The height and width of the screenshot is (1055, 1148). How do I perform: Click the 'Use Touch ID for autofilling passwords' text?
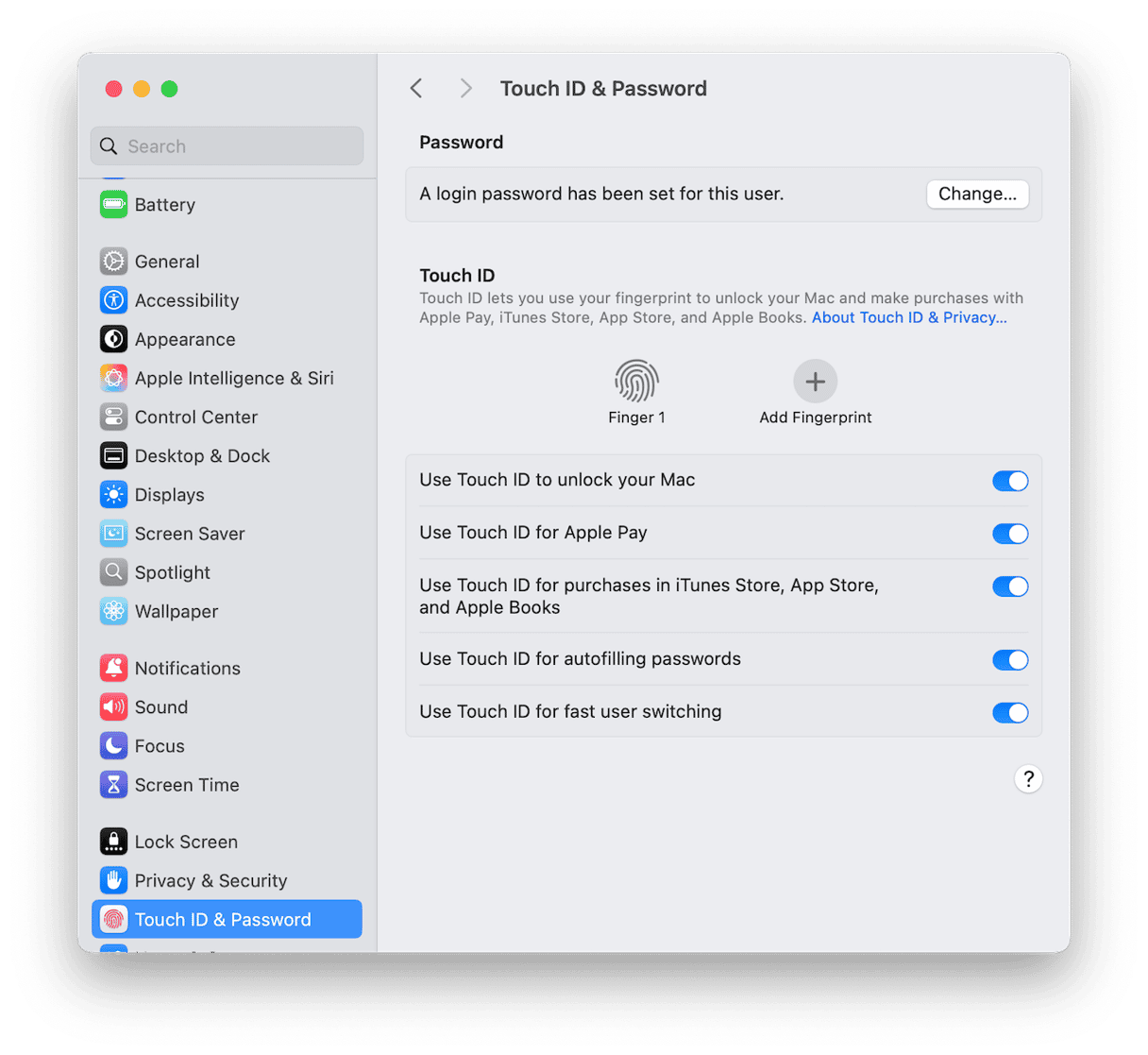pyautogui.click(x=580, y=659)
